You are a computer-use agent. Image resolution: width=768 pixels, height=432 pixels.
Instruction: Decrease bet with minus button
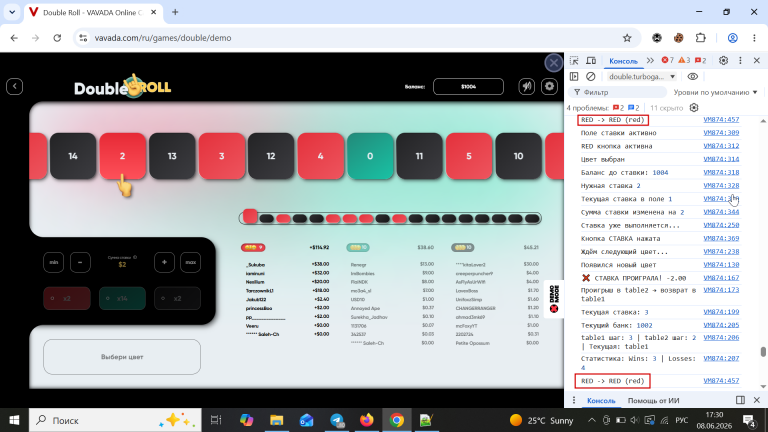click(x=80, y=263)
